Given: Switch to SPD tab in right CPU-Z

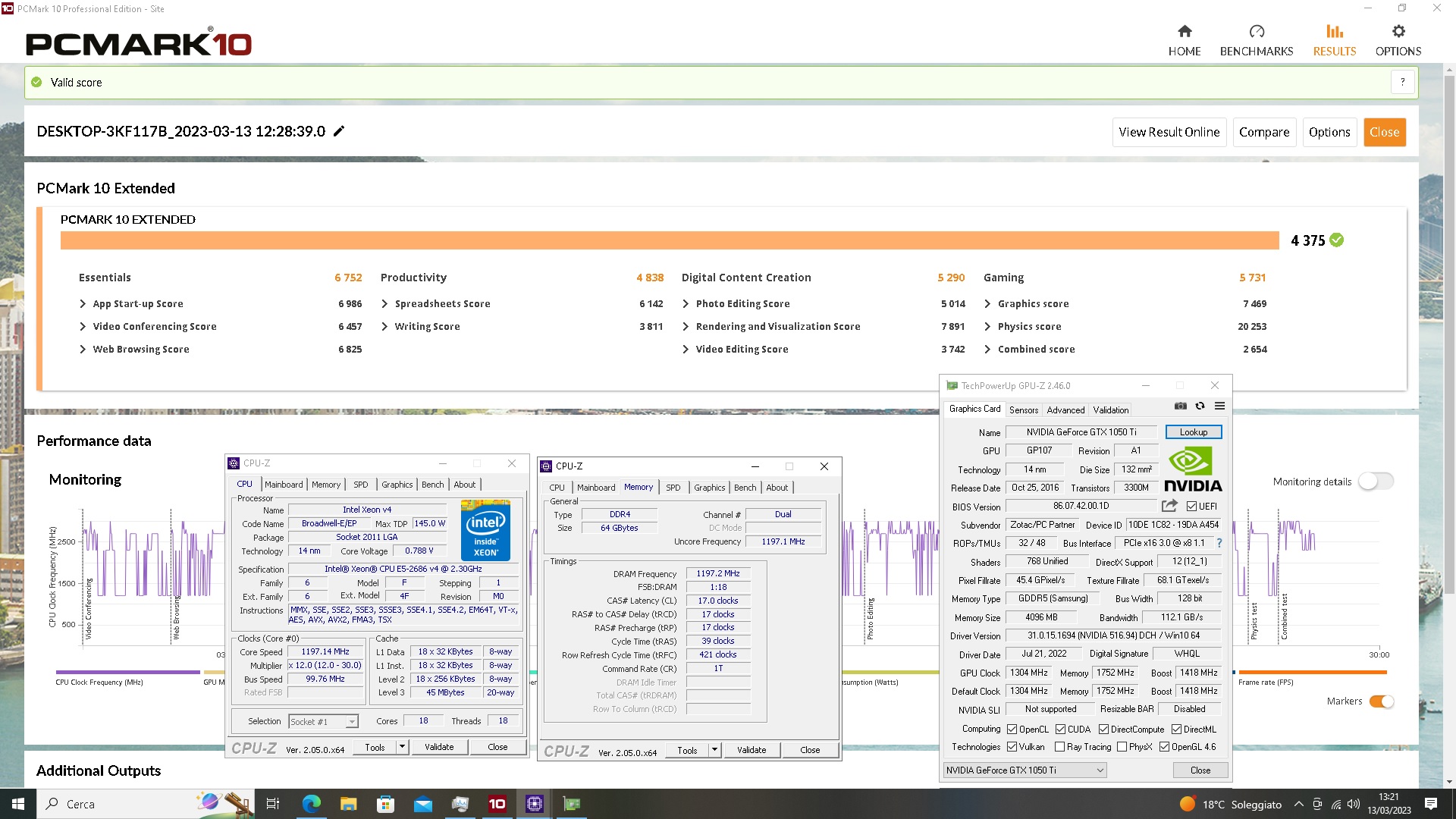Looking at the screenshot, I should click(673, 488).
